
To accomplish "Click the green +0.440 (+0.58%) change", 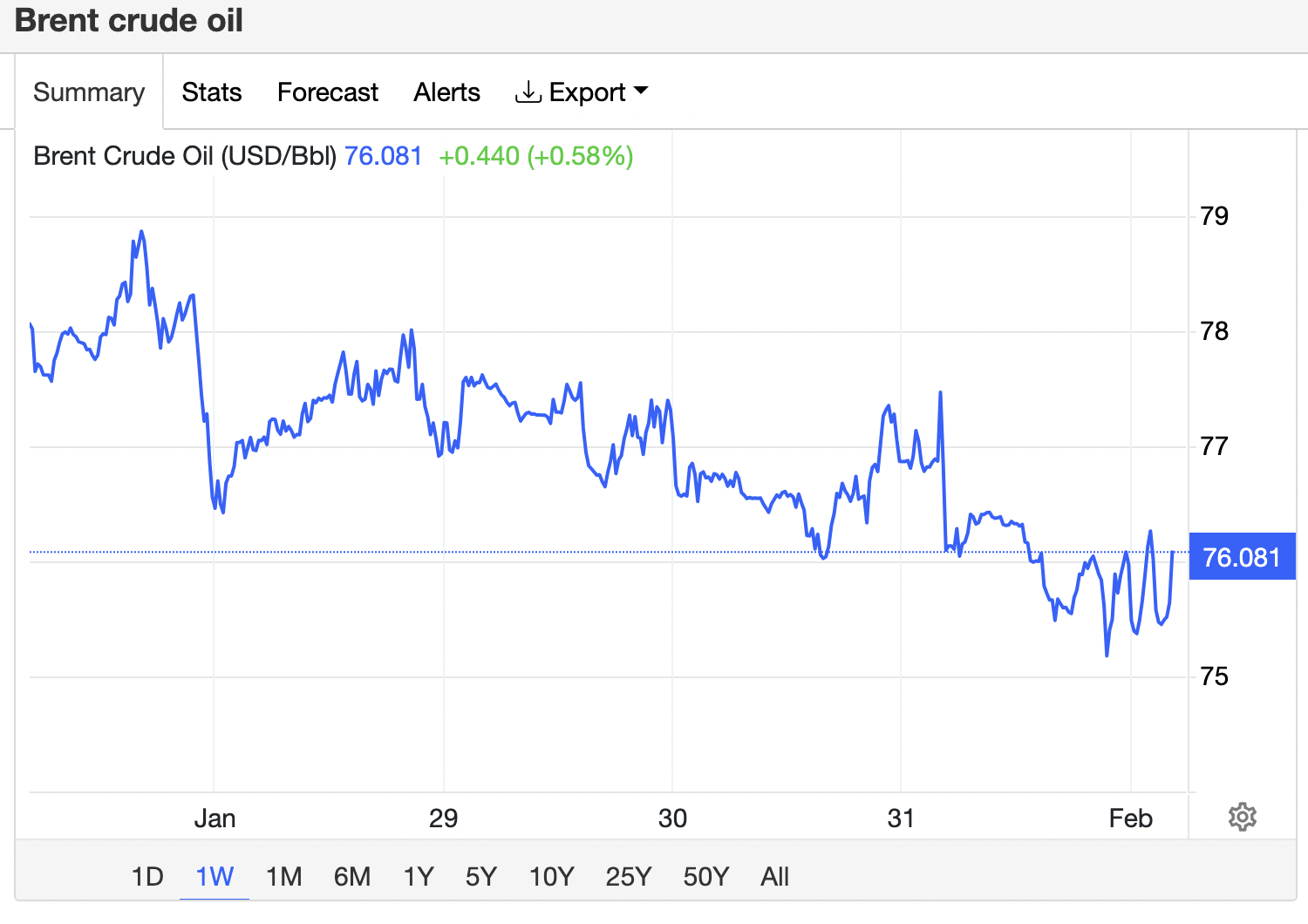I will 535,156.
